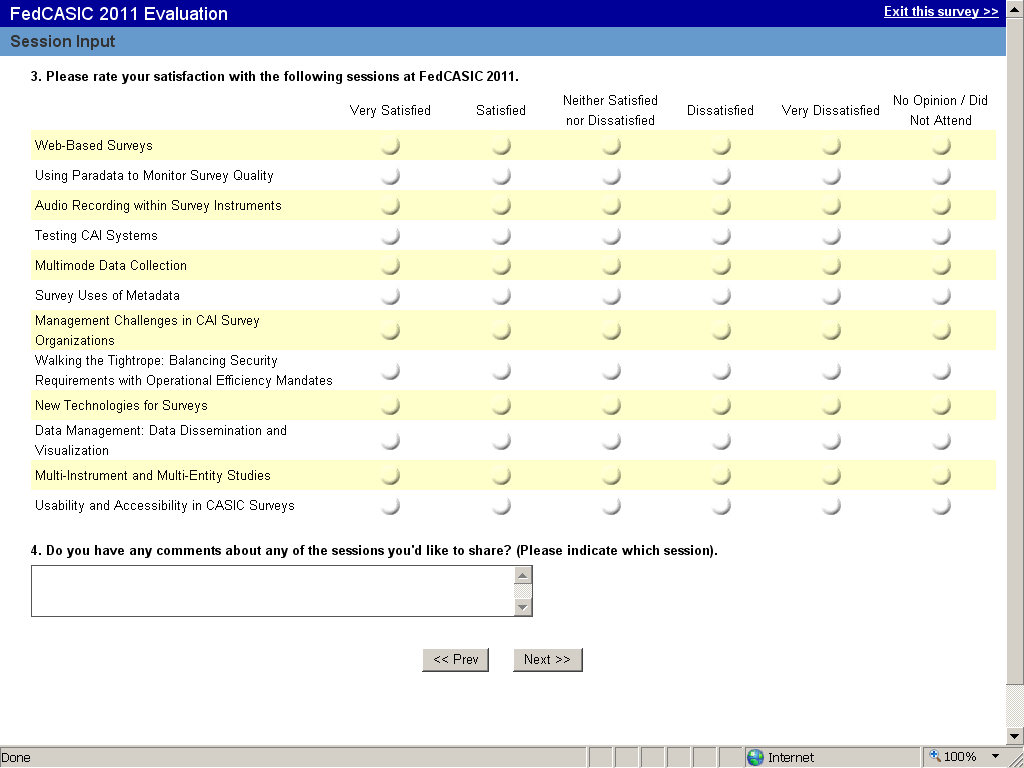
Task: Click the comment box scroll down arrow
Action: click(522, 607)
